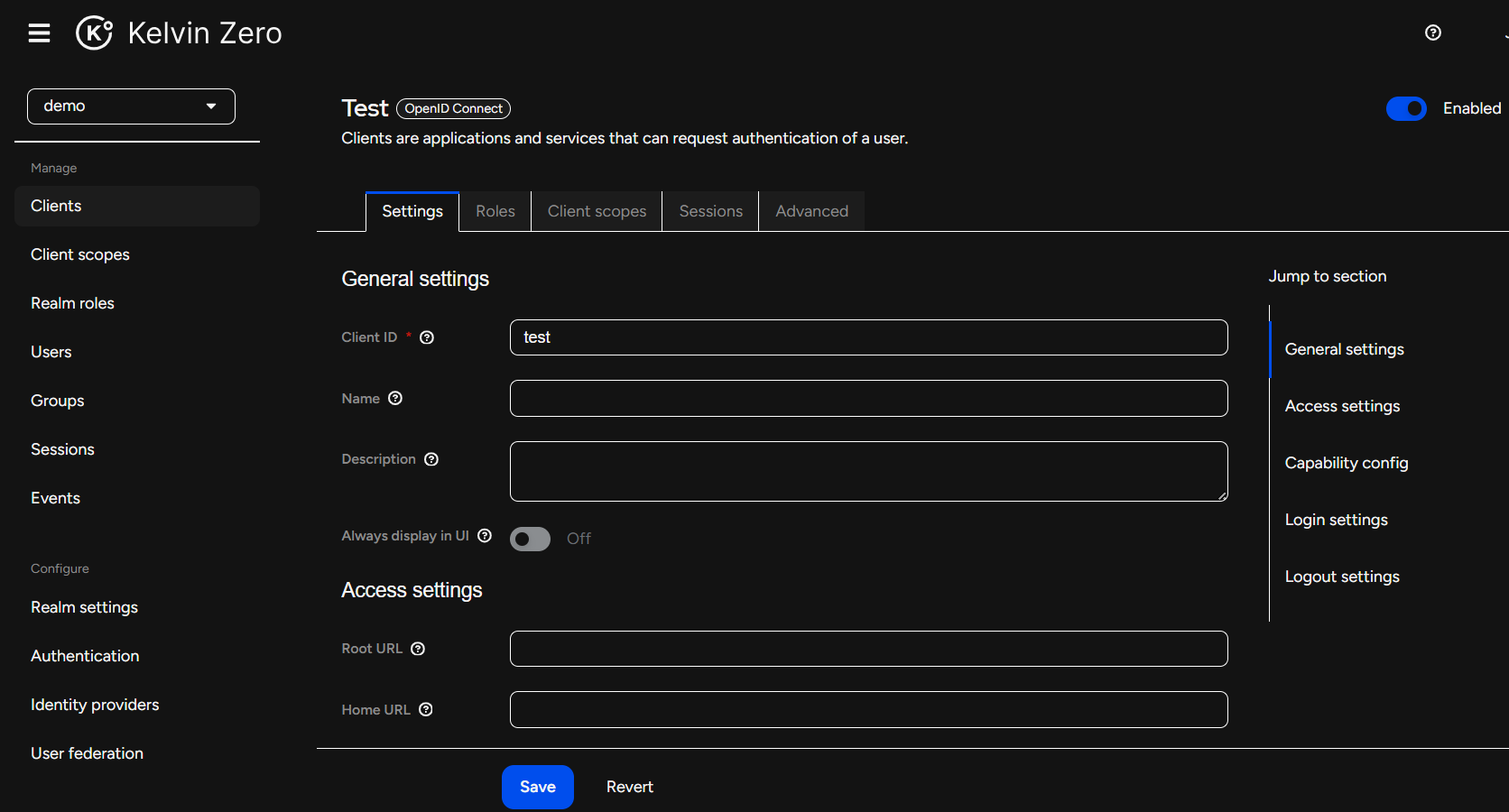
Task: View help tooltip for Root URL
Action: click(x=417, y=649)
